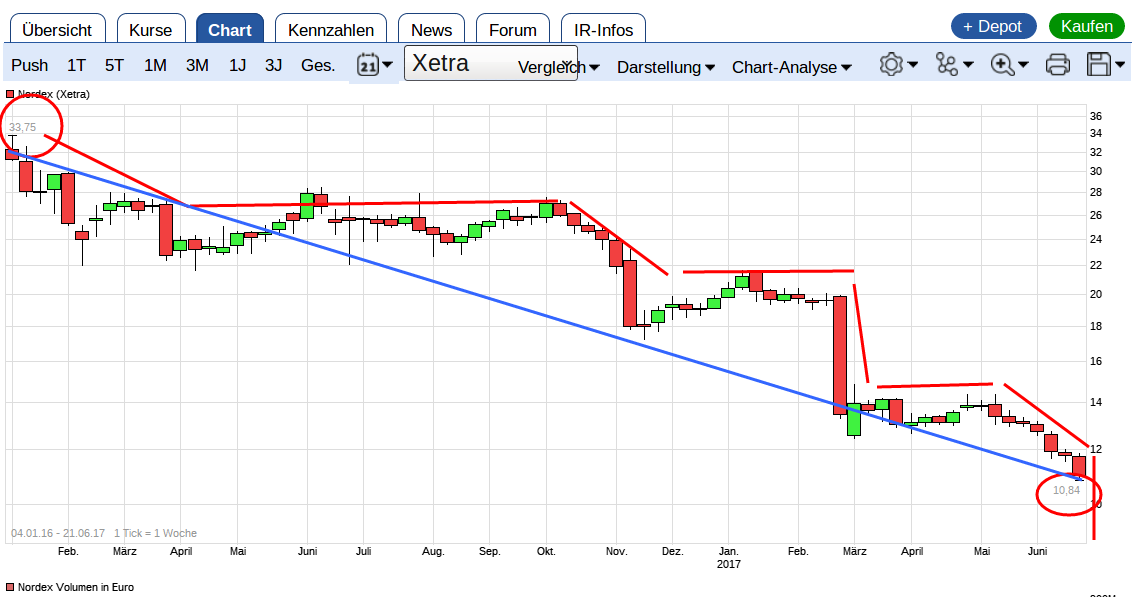Open the Kennzahlen tab
The height and width of the screenshot is (597, 1146).
(331, 30)
